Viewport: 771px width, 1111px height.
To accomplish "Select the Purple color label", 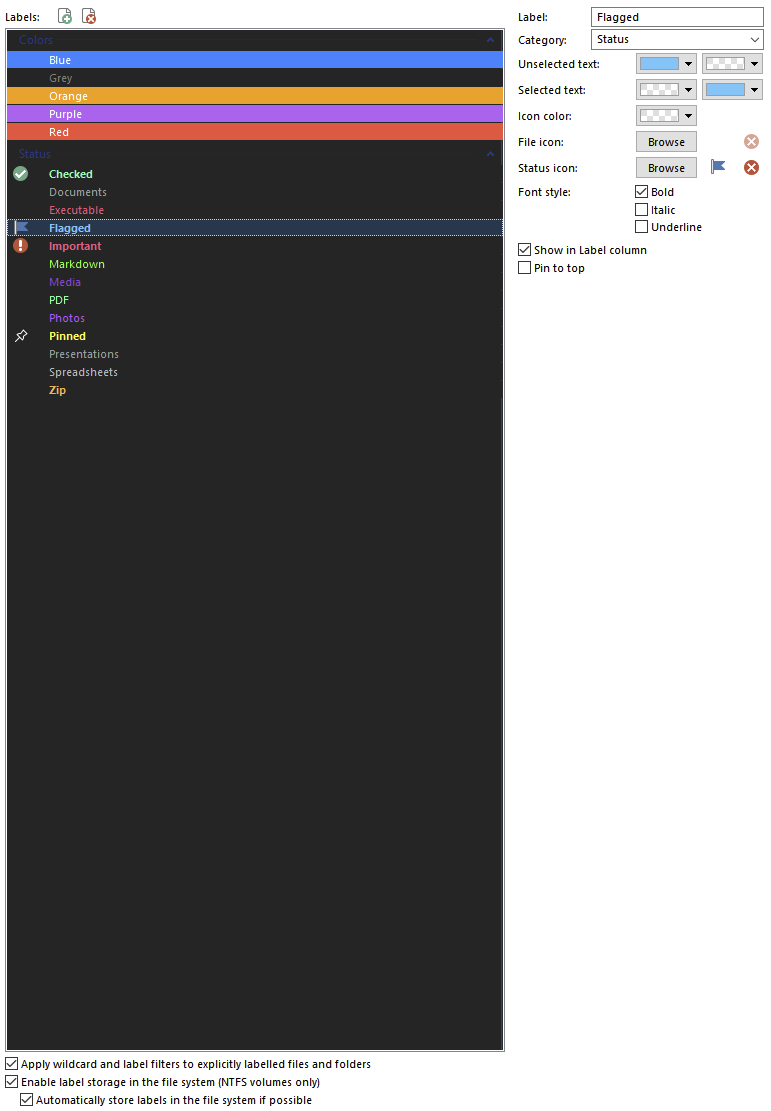I will click(255, 114).
